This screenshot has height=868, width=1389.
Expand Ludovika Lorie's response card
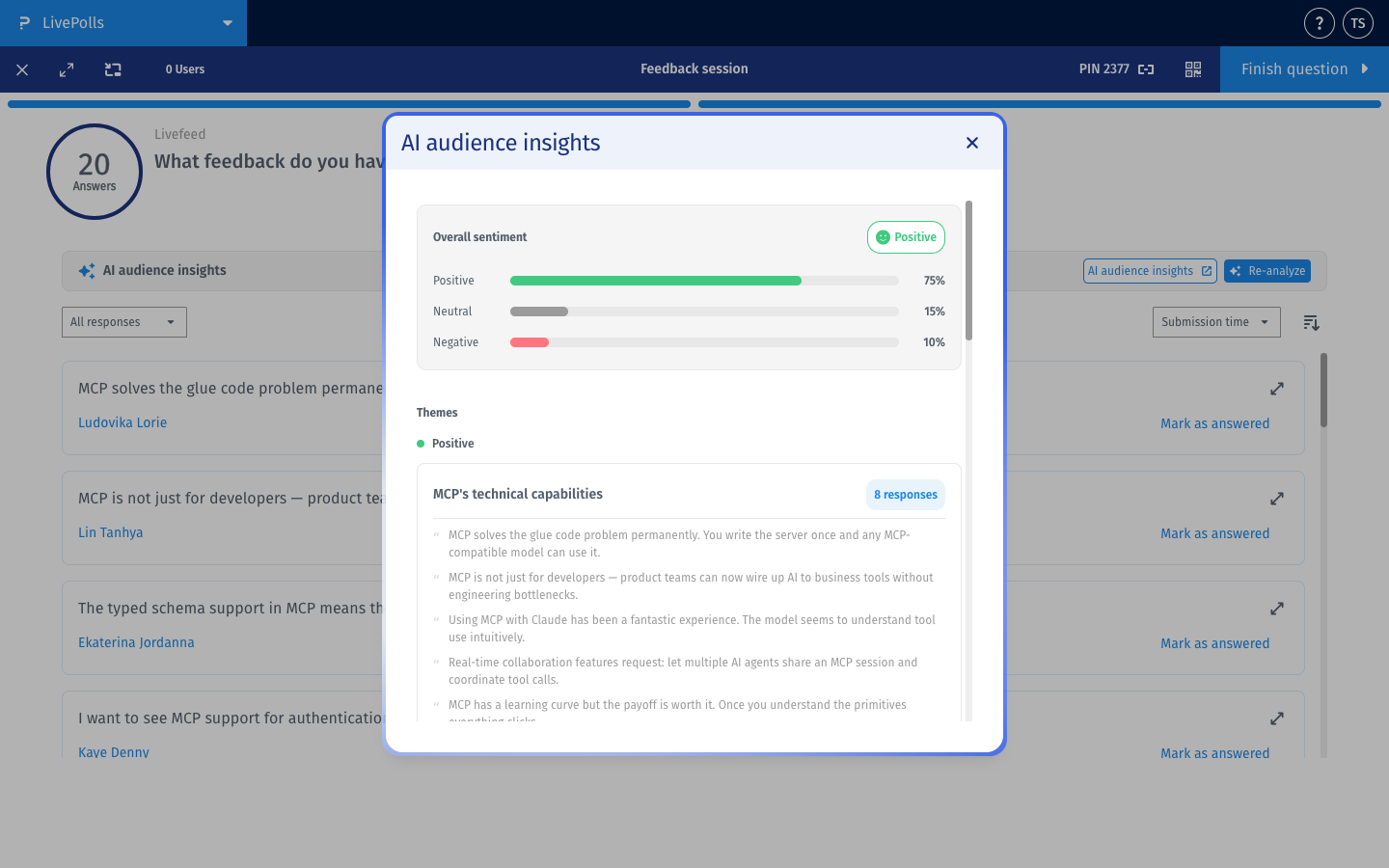pos(1277,389)
